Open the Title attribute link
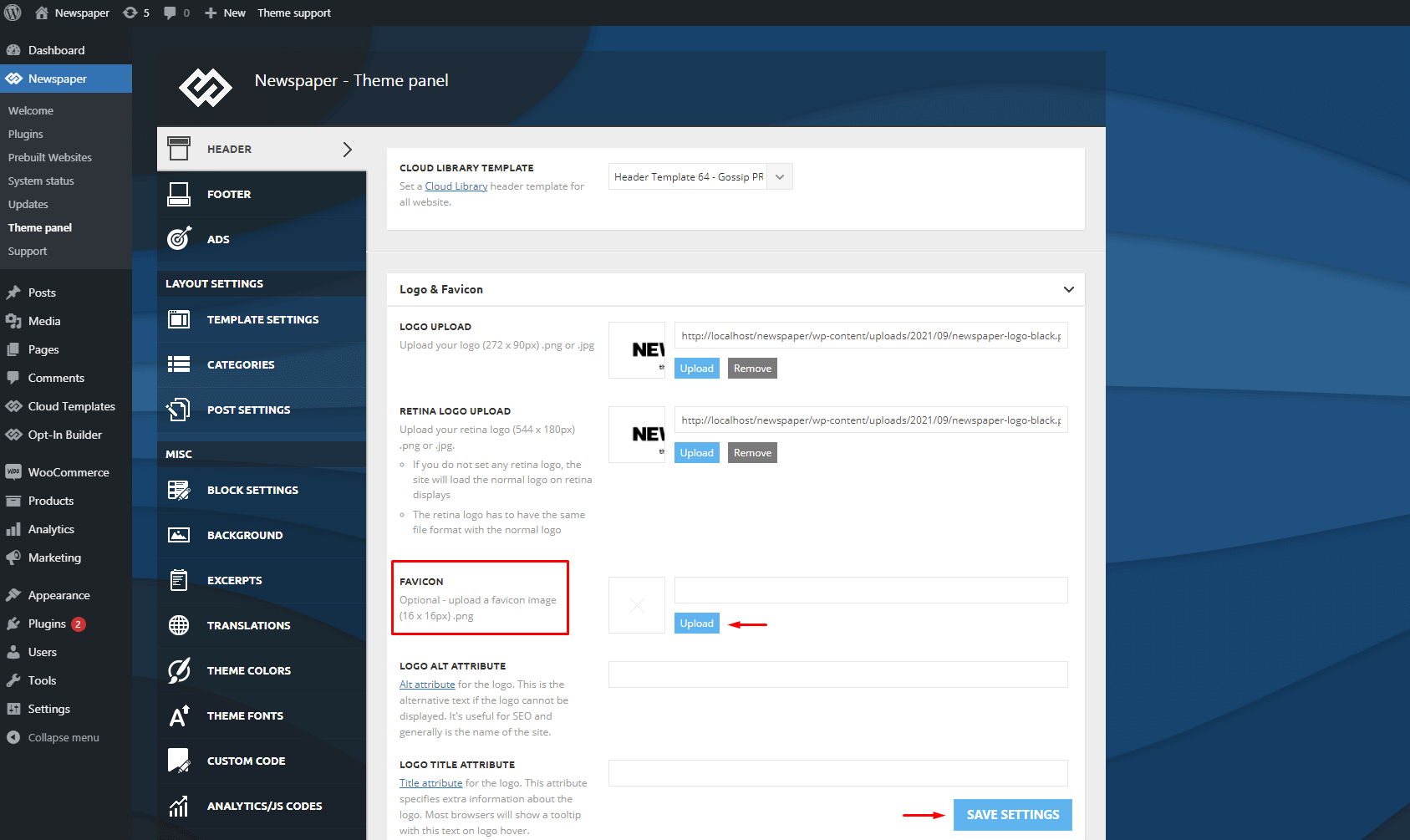1410x840 pixels. 431,783
